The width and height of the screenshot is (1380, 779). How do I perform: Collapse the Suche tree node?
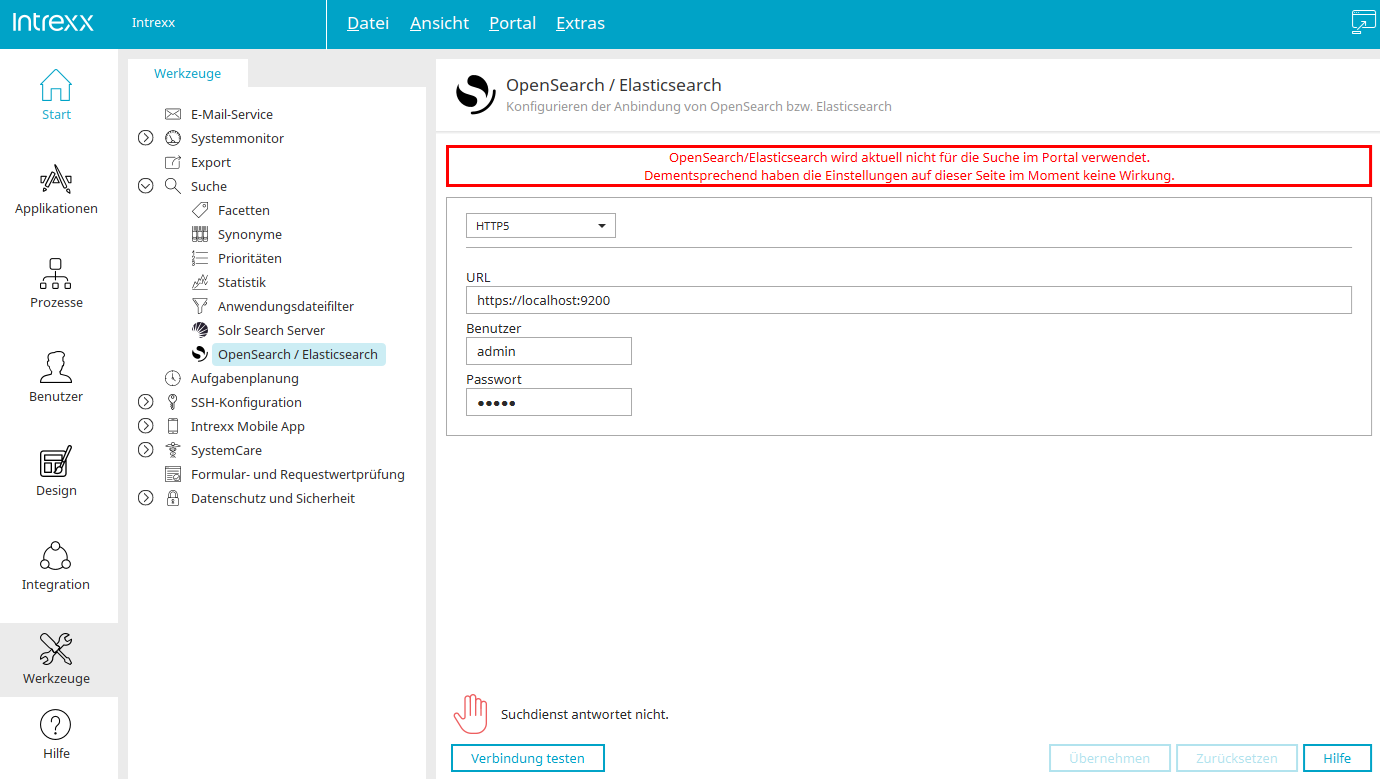click(146, 186)
